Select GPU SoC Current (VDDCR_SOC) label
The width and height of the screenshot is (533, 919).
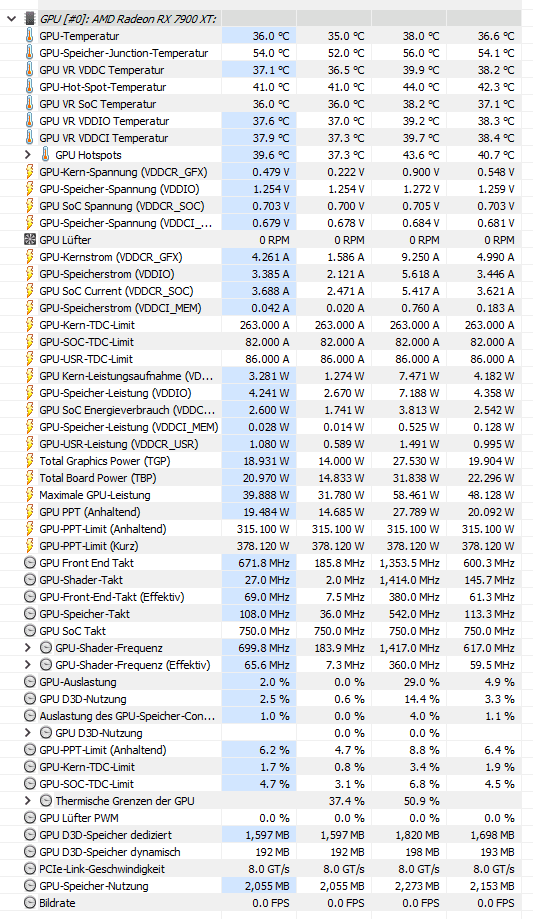[x=116, y=291]
